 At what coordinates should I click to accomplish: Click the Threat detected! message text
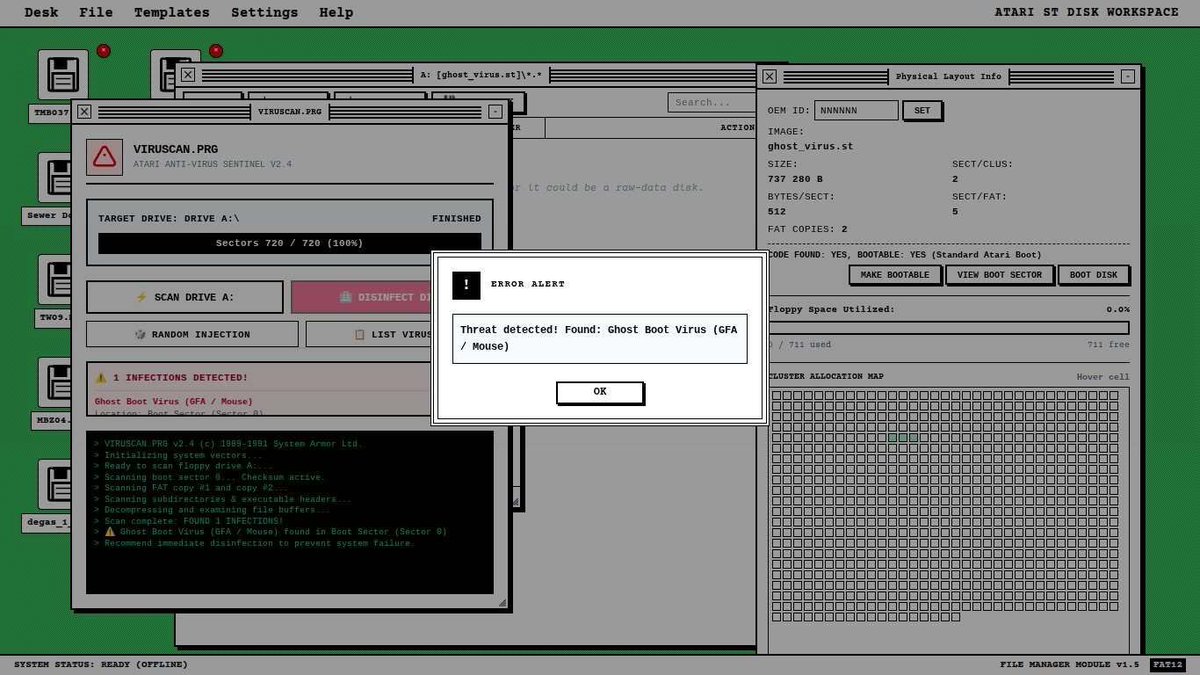point(599,338)
